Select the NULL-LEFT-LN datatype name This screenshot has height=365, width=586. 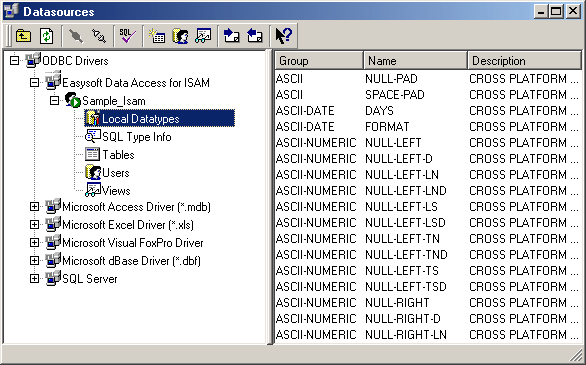point(402,175)
